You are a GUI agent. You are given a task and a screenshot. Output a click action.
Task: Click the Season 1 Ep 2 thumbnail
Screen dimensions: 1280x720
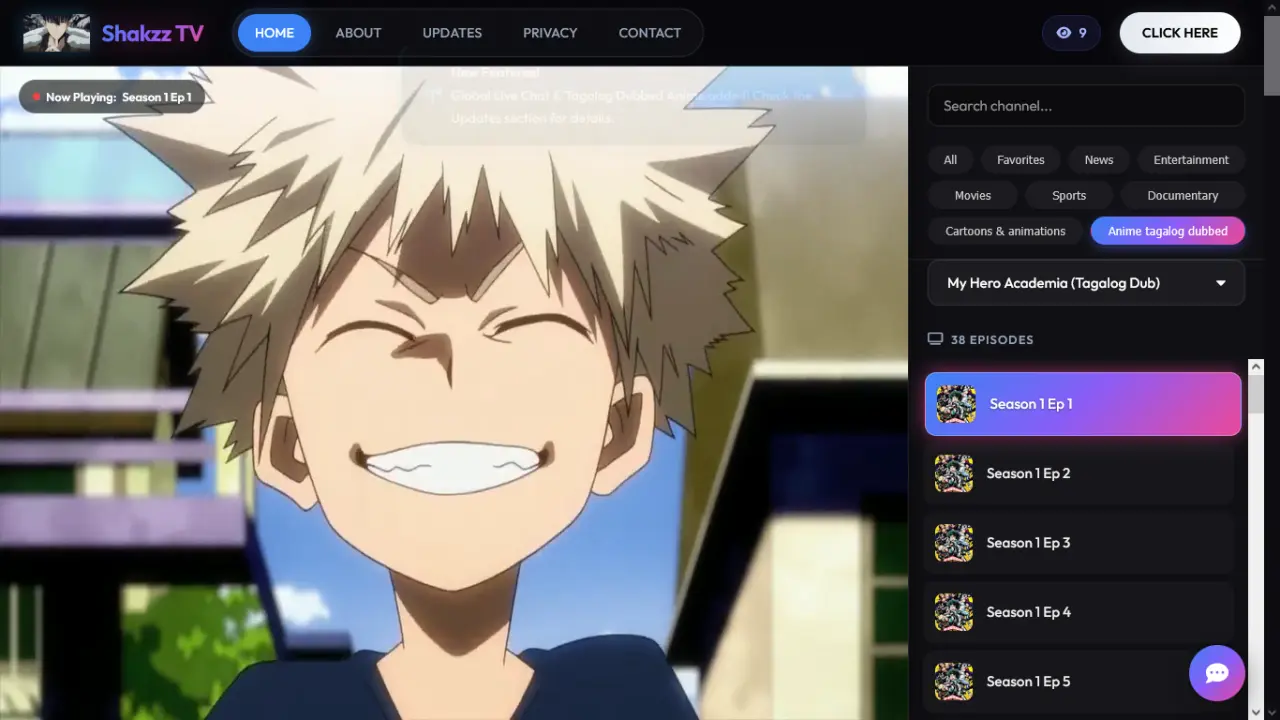(x=954, y=474)
